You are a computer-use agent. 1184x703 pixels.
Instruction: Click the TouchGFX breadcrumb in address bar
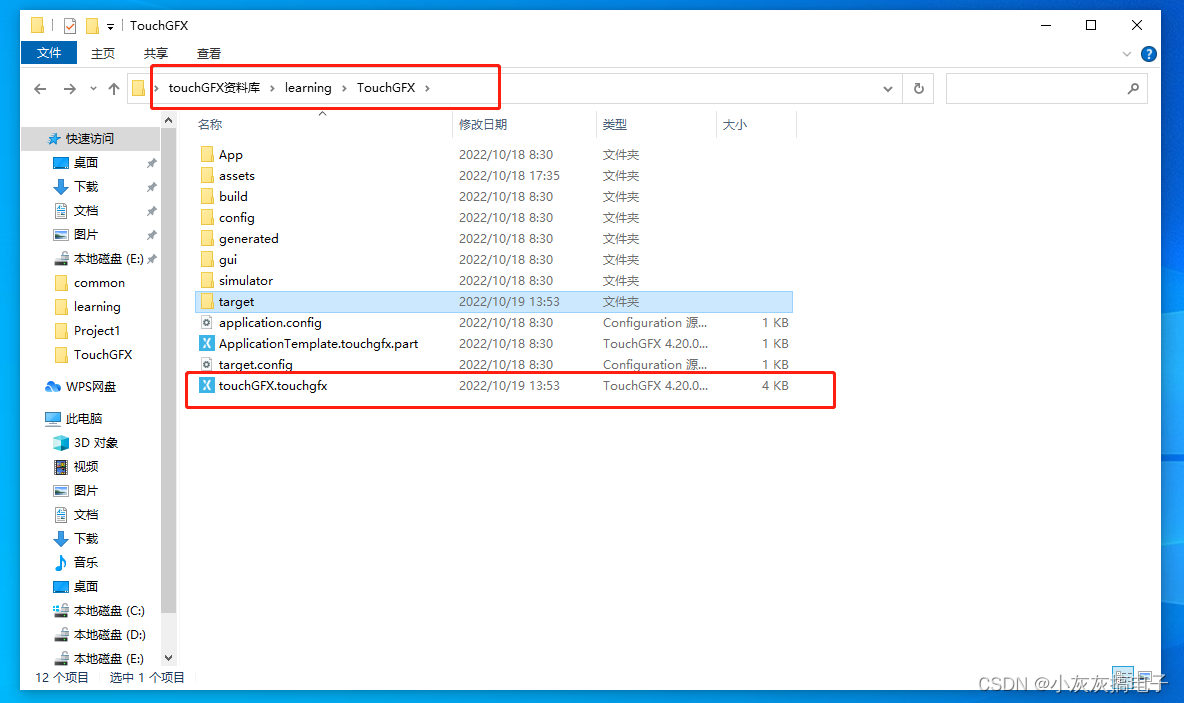pos(386,88)
